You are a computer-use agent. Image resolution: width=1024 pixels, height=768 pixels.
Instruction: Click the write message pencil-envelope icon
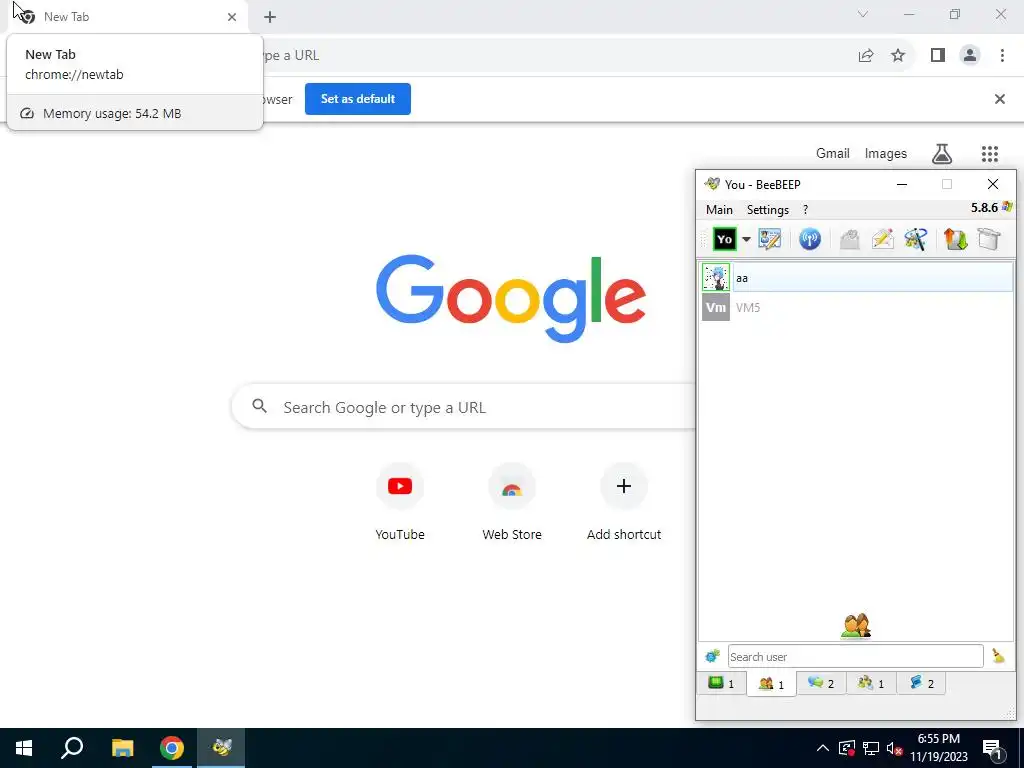click(882, 239)
